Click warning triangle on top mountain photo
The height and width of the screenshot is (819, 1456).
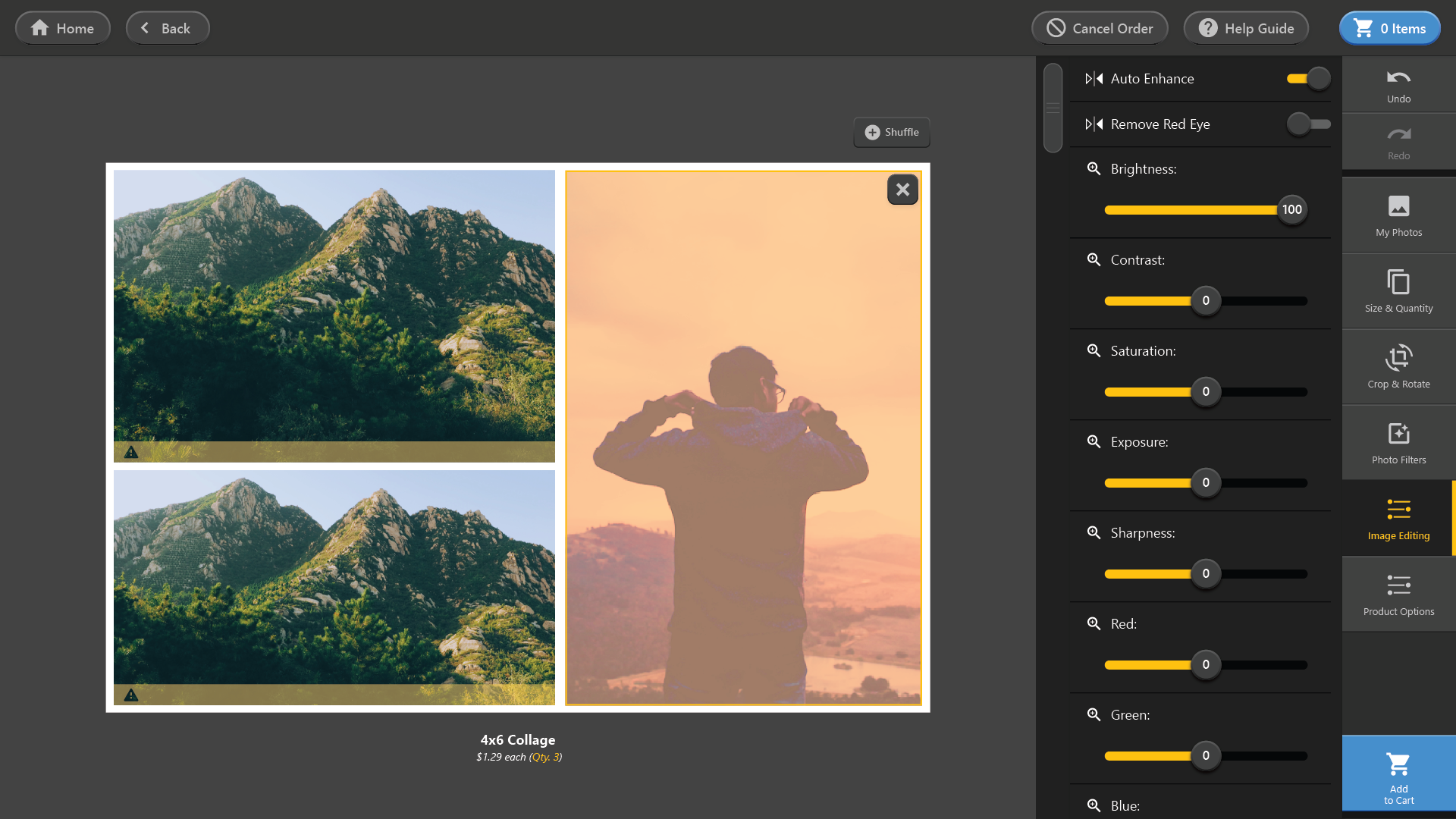[131, 452]
